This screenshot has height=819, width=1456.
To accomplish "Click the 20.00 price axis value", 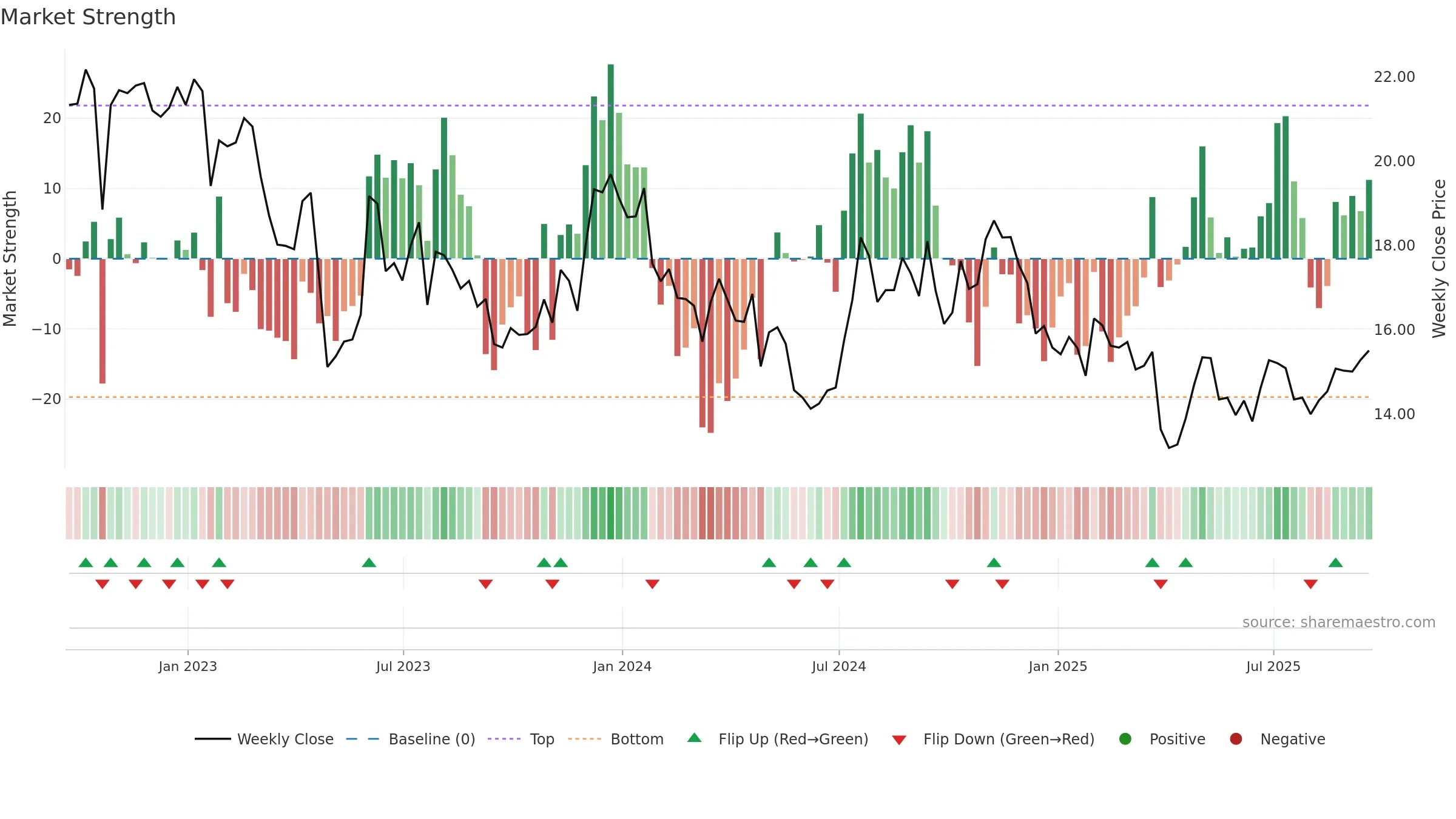I will point(1394,161).
